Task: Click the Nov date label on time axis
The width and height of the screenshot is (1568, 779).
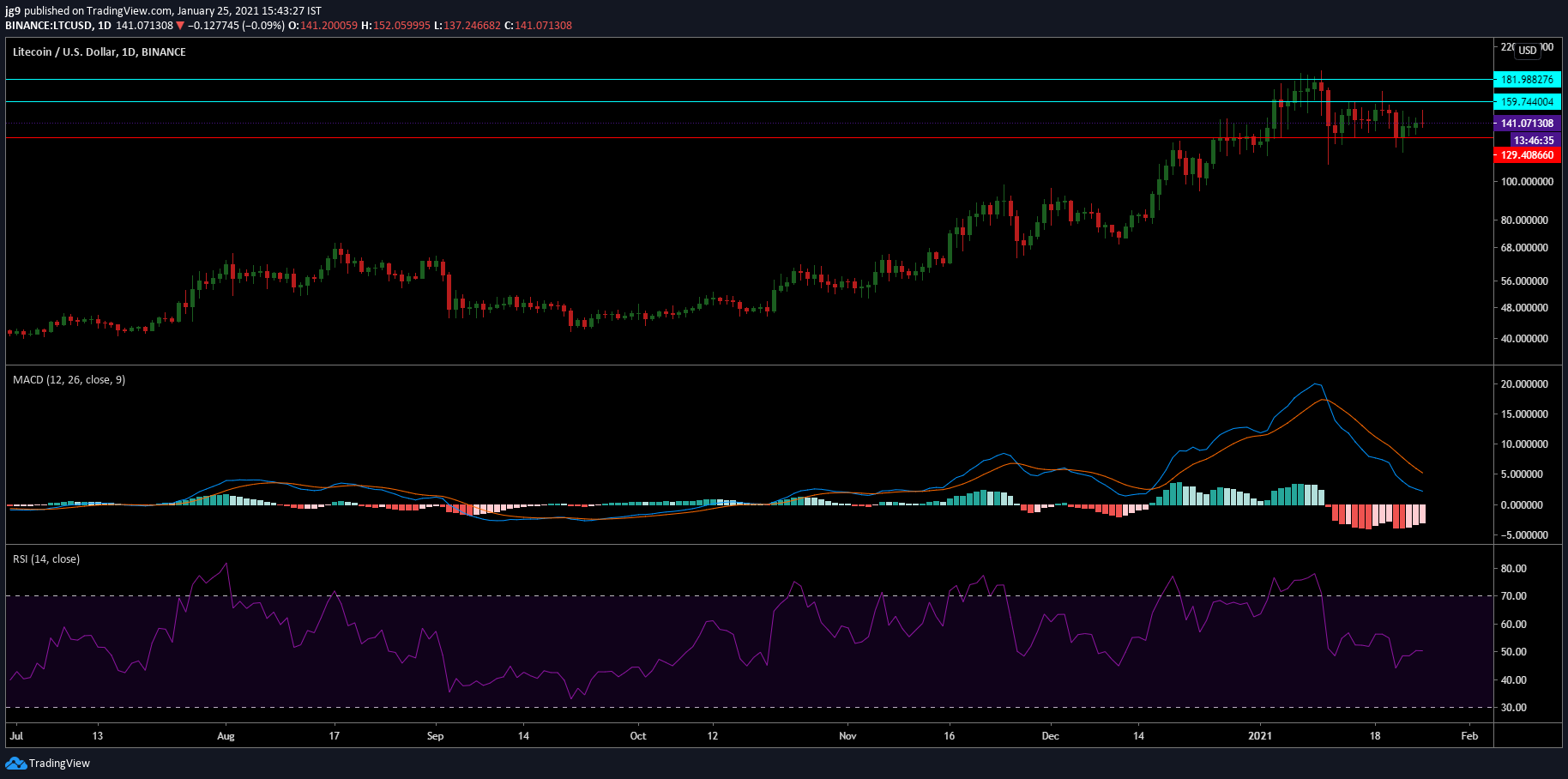Action: click(847, 736)
